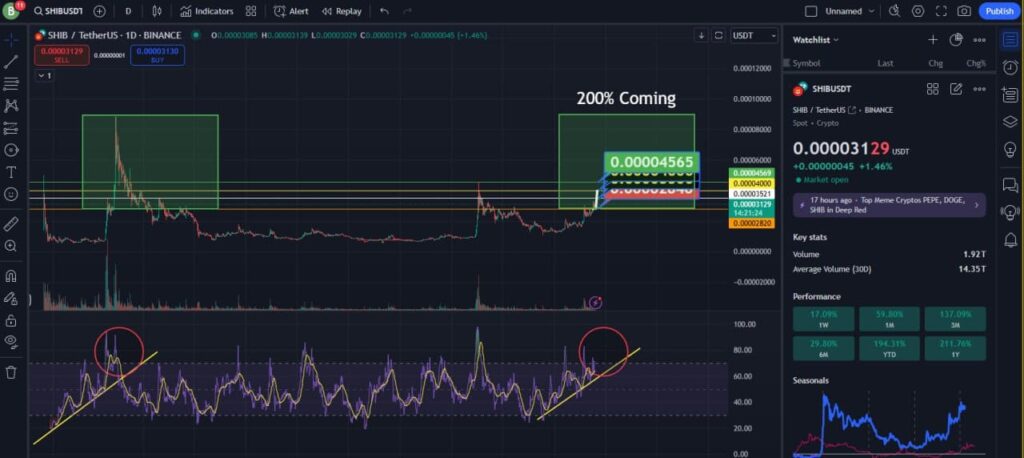The image size is (1024, 458).
Task: Add a symbol to the watchlist
Action: click(x=933, y=40)
